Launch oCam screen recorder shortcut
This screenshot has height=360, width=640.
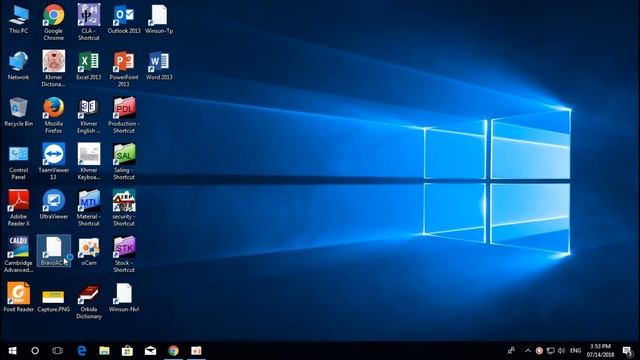(x=89, y=251)
